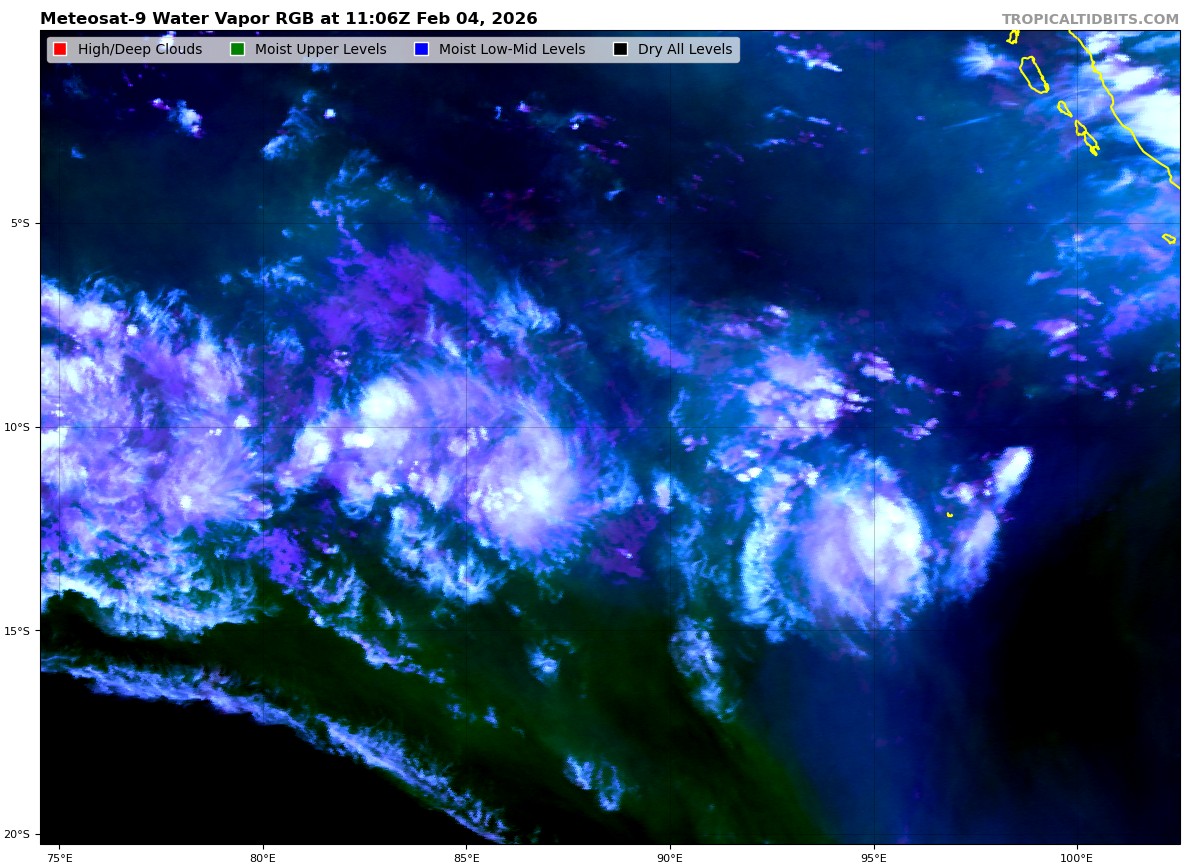Image resolution: width=1200 pixels, height=867 pixels.
Task: Click the "Moist Low-Mid Levels" legend label
Action: 512,50
